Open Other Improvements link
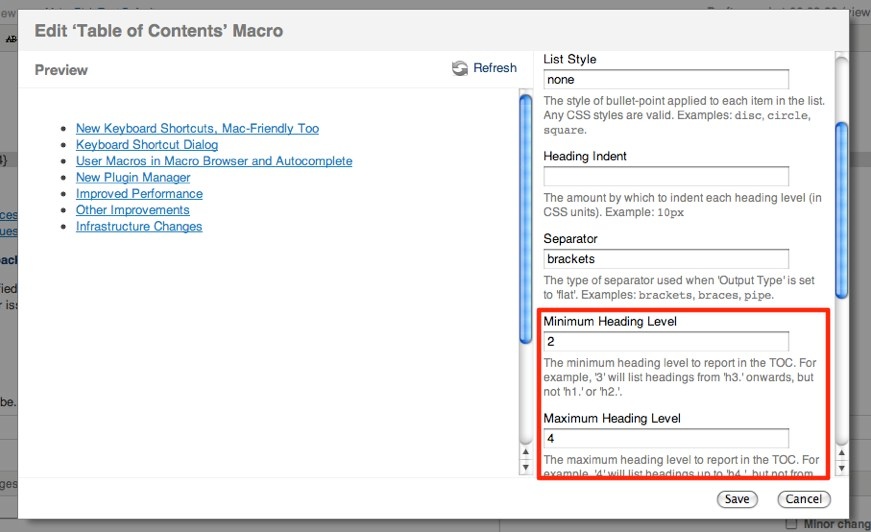The height and width of the screenshot is (532, 871). pos(133,210)
